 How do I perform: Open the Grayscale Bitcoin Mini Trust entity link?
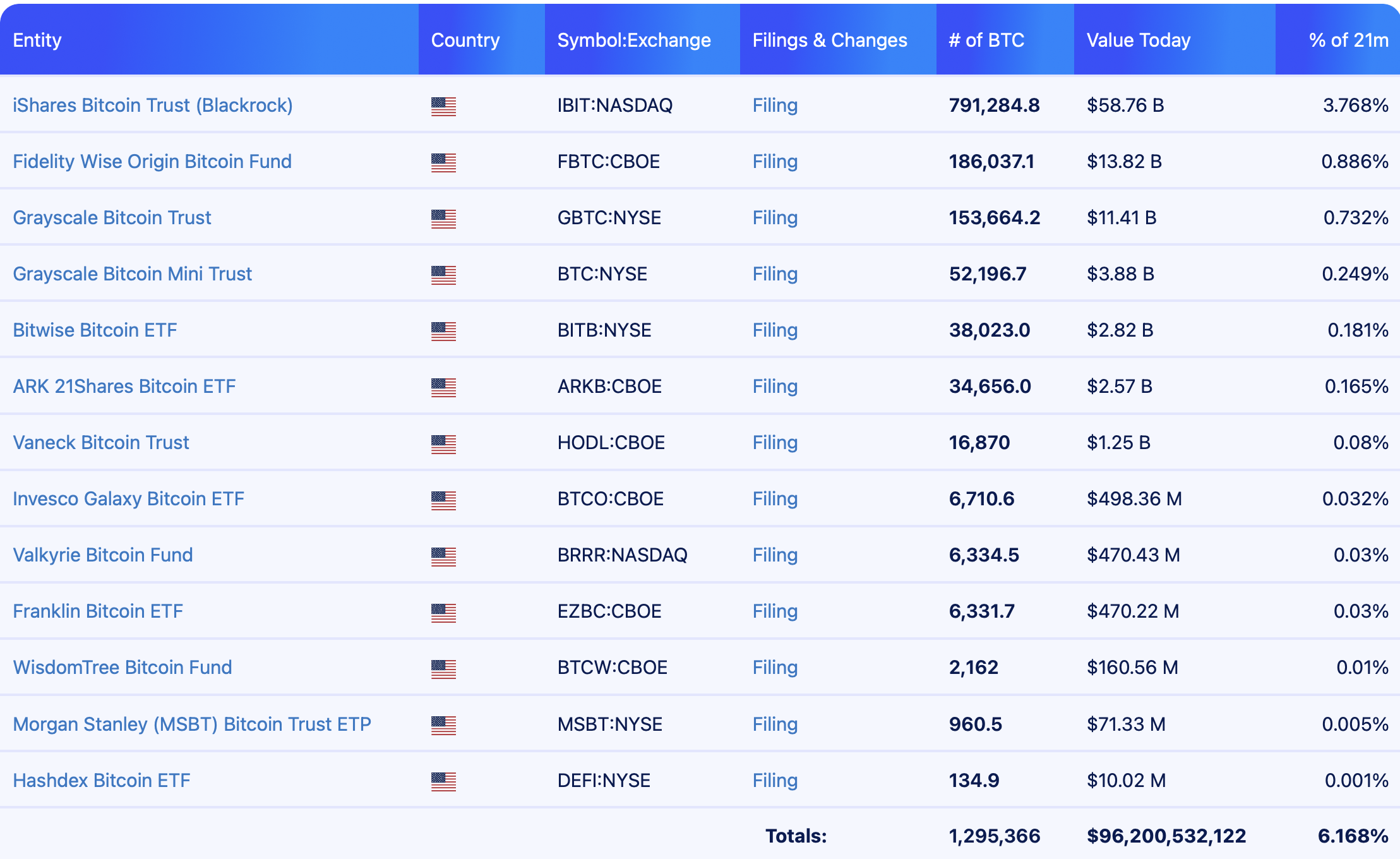[x=132, y=273]
